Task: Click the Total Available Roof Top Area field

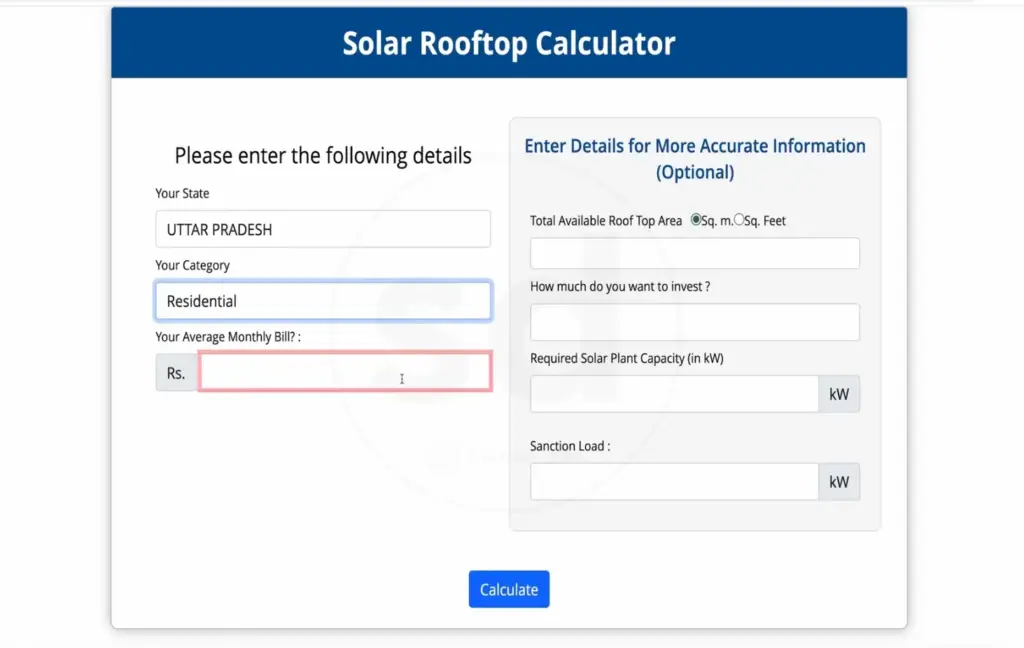Action: pyautogui.click(x=694, y=253)
